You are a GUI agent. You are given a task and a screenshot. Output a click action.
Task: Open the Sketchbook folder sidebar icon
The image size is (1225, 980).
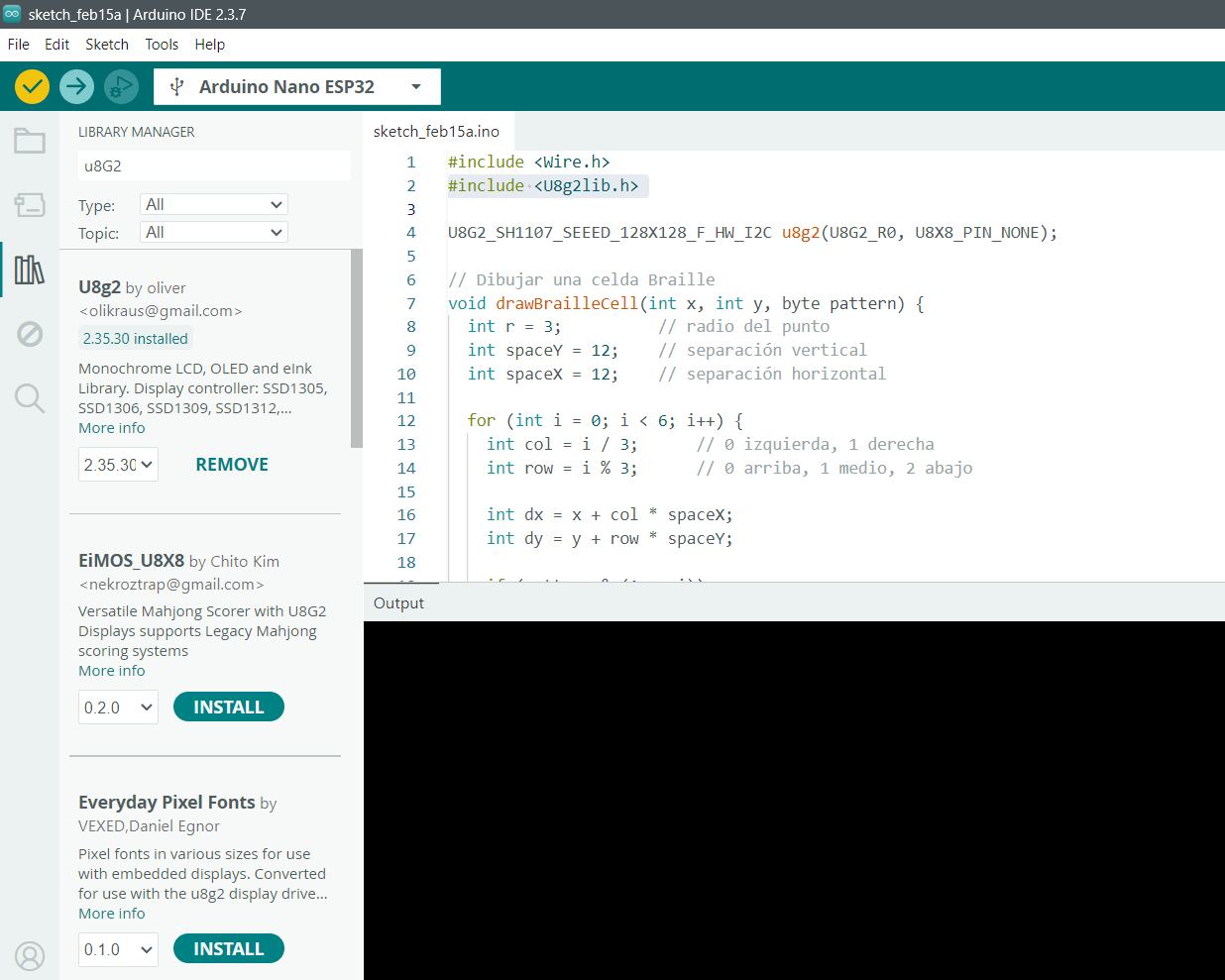[30, 141]
